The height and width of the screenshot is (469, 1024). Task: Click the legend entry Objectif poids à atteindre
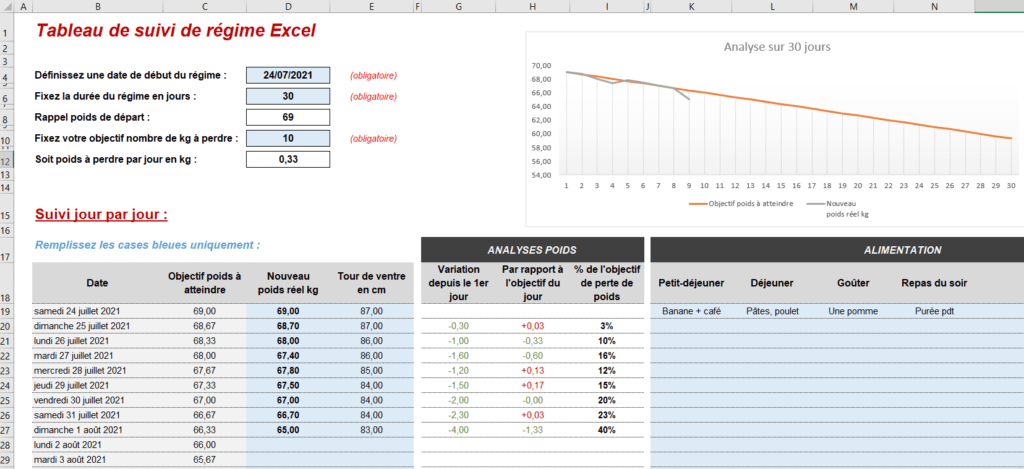[x=741, y=203]
